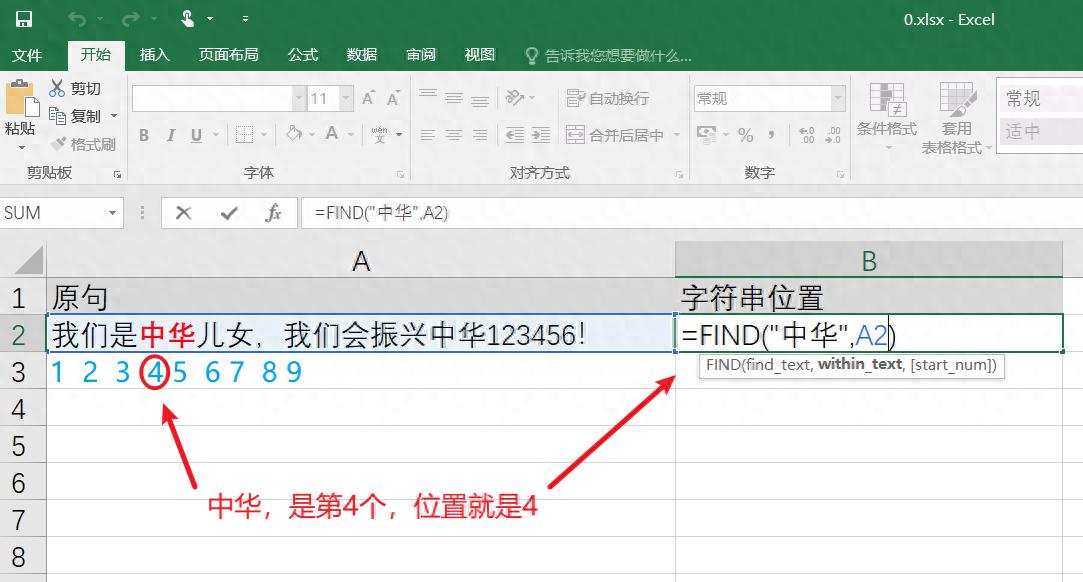
Task: Open Customize Quick Access Toolbar arrow
Action: [245, 19]
